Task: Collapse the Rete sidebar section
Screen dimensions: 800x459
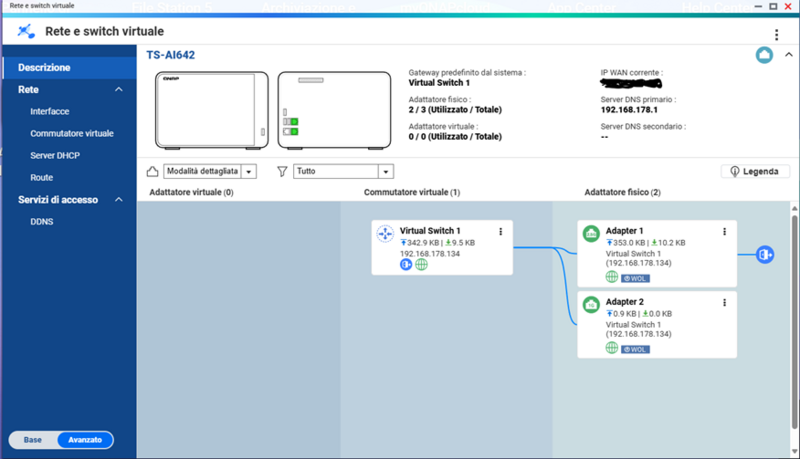Action: pos(119,90)
